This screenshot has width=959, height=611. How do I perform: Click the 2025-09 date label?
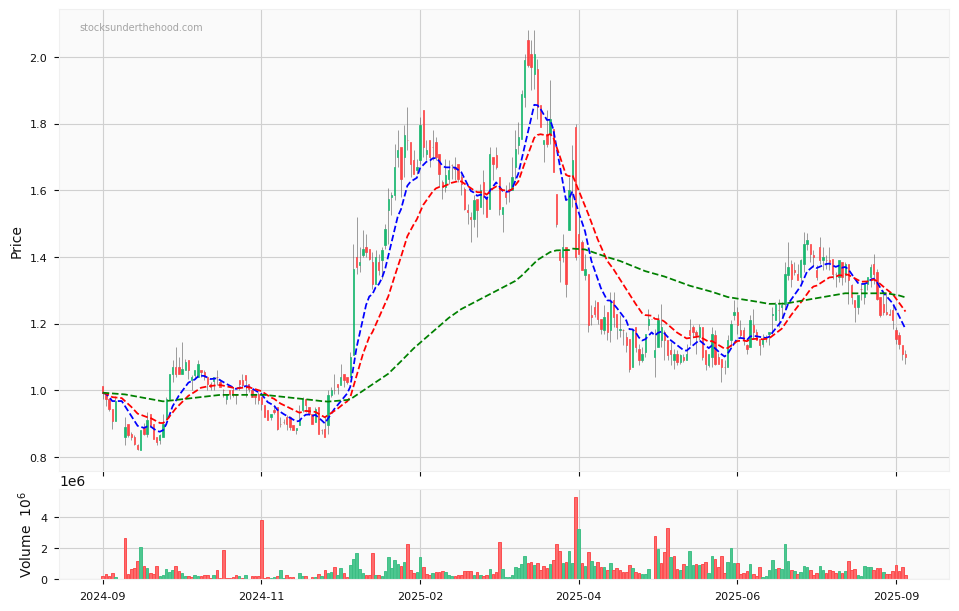tap(896, 596)
